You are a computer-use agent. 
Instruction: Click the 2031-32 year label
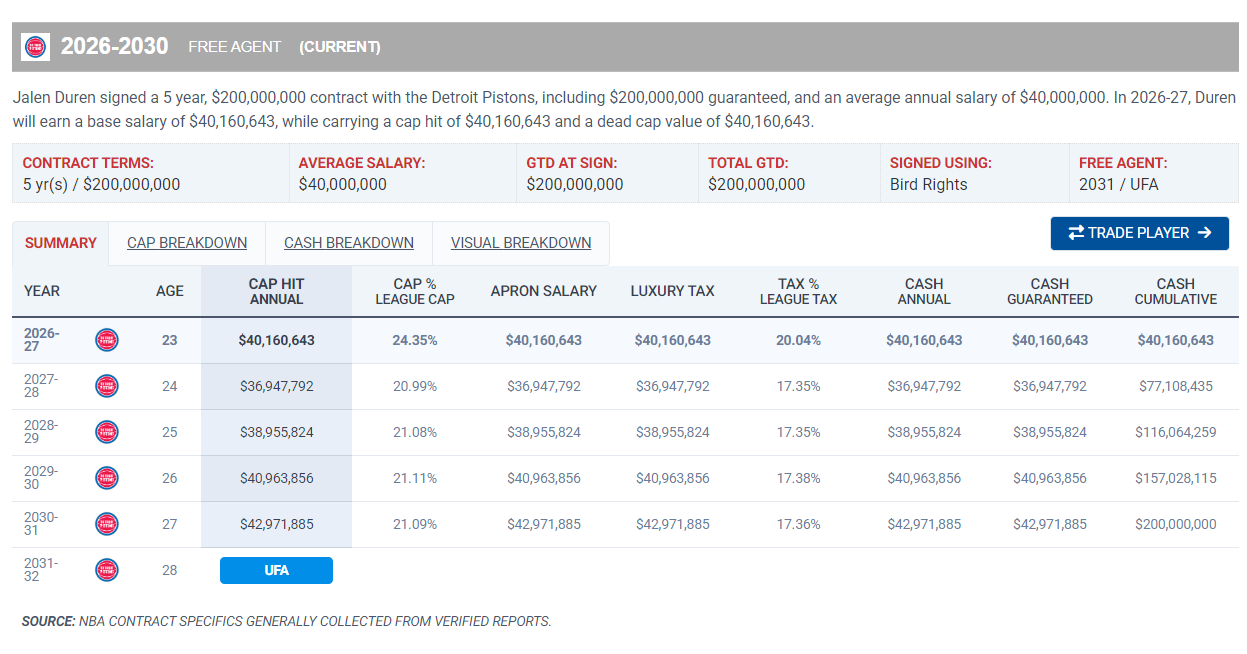tap(41, 570)
